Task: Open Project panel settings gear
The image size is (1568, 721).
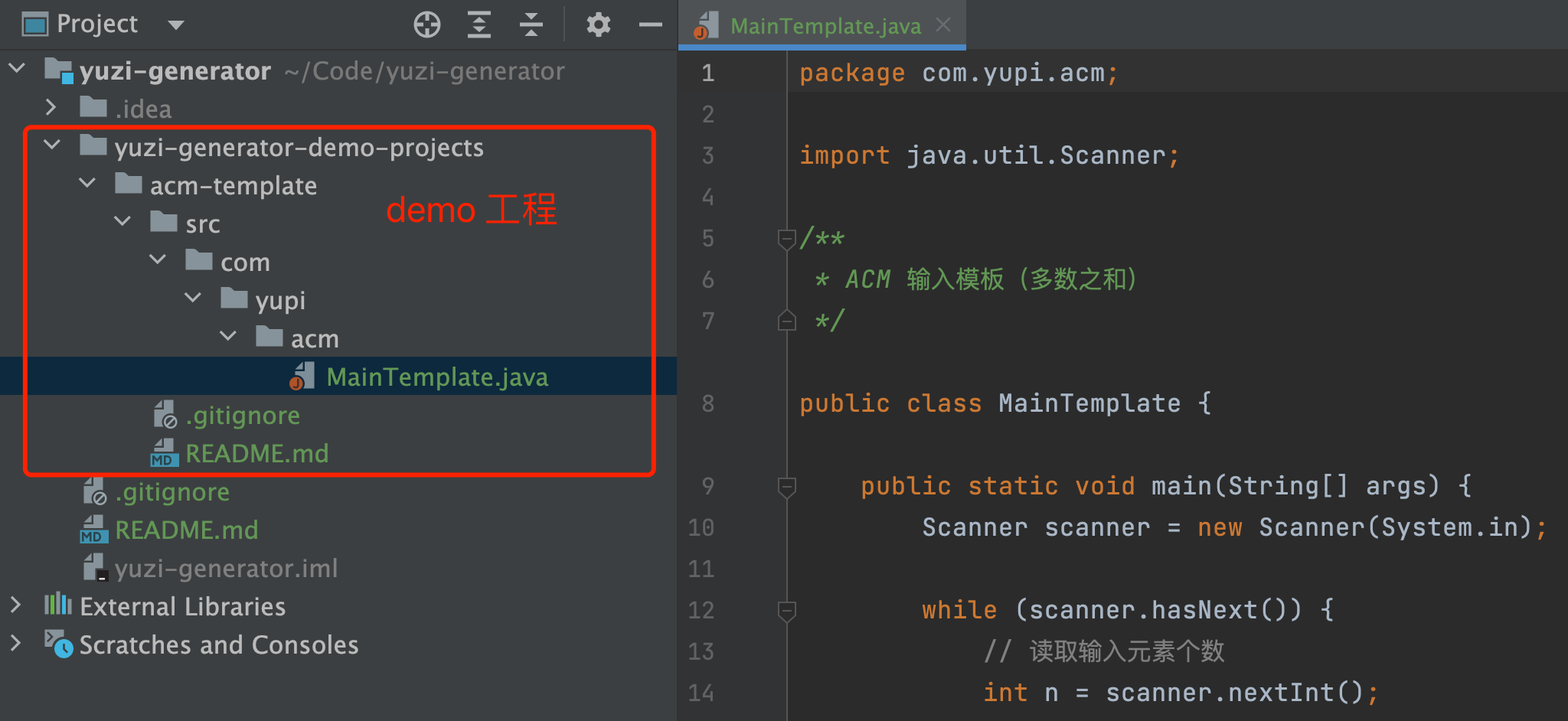Action: [x=598, y=24]
